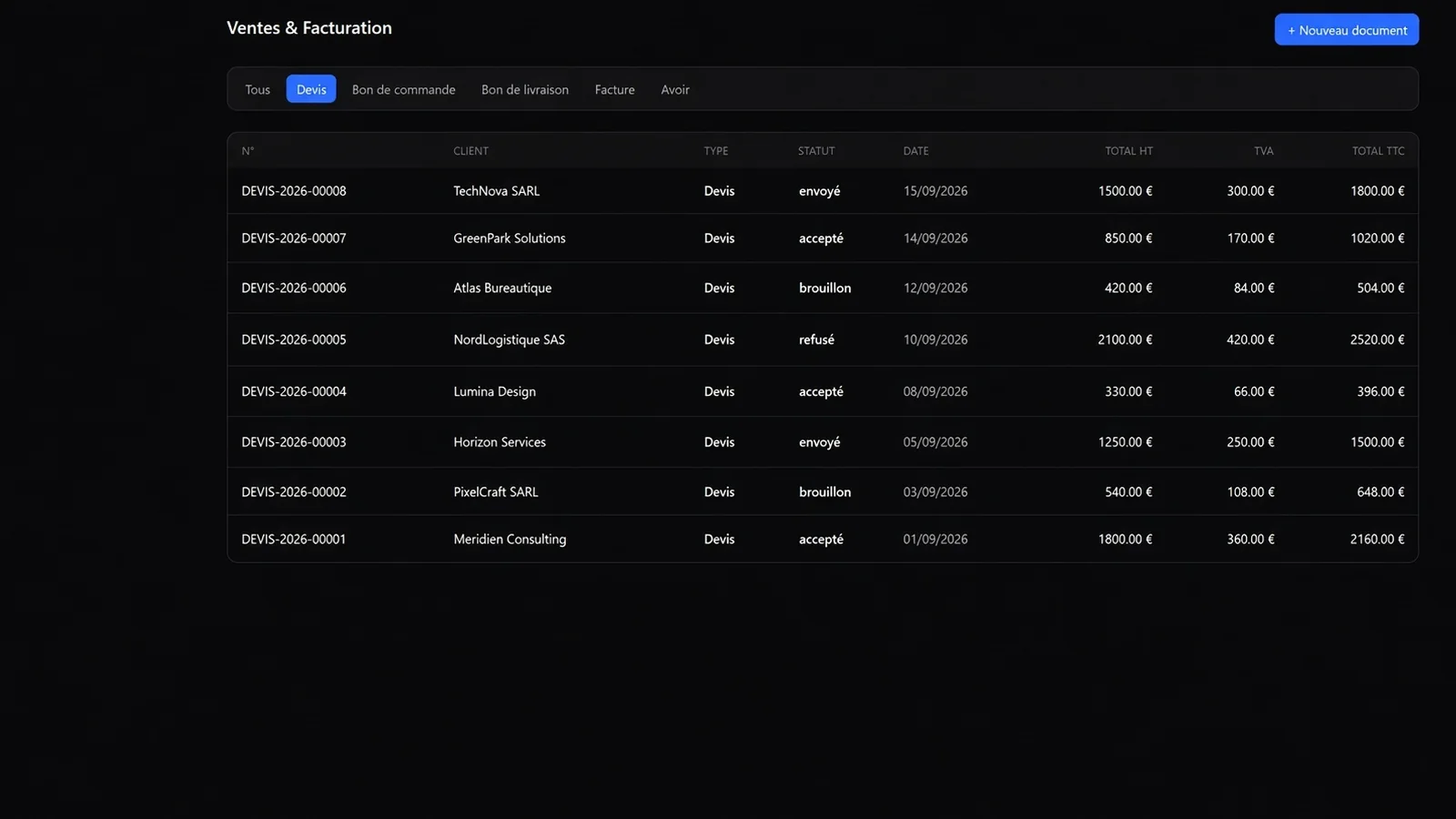The image size is (1456, 819).
Task: Click the date 01/09/2026
Action: point(935,539)
